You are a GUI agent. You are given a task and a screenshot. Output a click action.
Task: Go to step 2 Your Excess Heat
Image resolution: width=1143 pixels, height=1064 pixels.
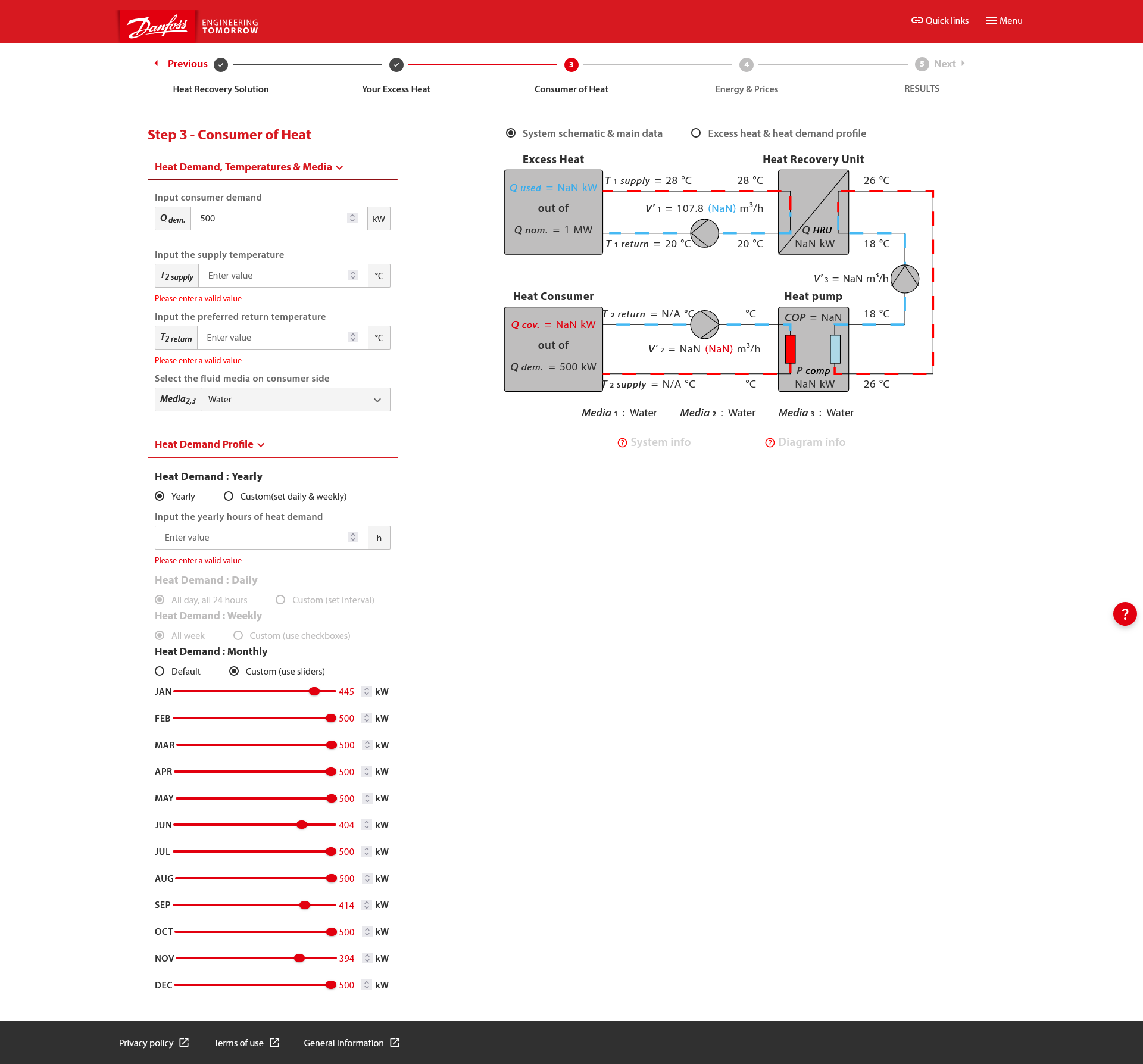[x=396, y=64]
